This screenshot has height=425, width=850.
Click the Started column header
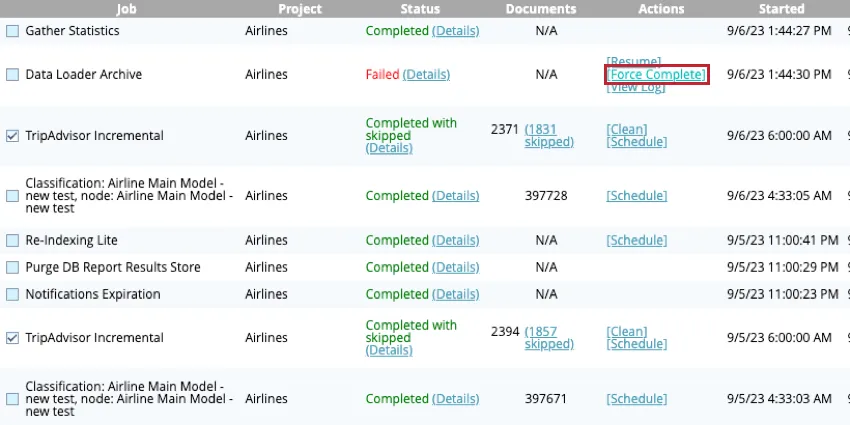click(x=781, y=9)
